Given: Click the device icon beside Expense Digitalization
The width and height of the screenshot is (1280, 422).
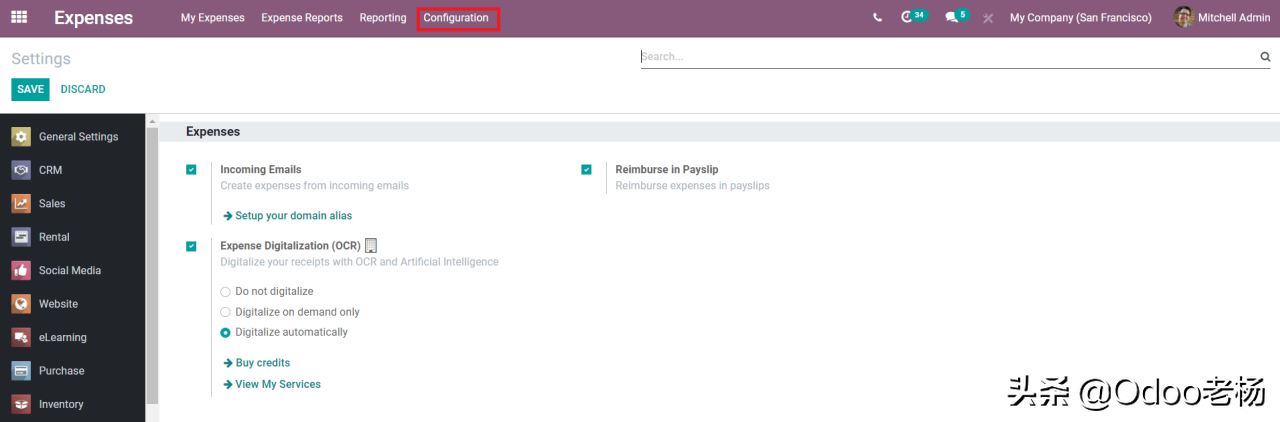Looking at the screenshot, I should (x=371, y=245).
